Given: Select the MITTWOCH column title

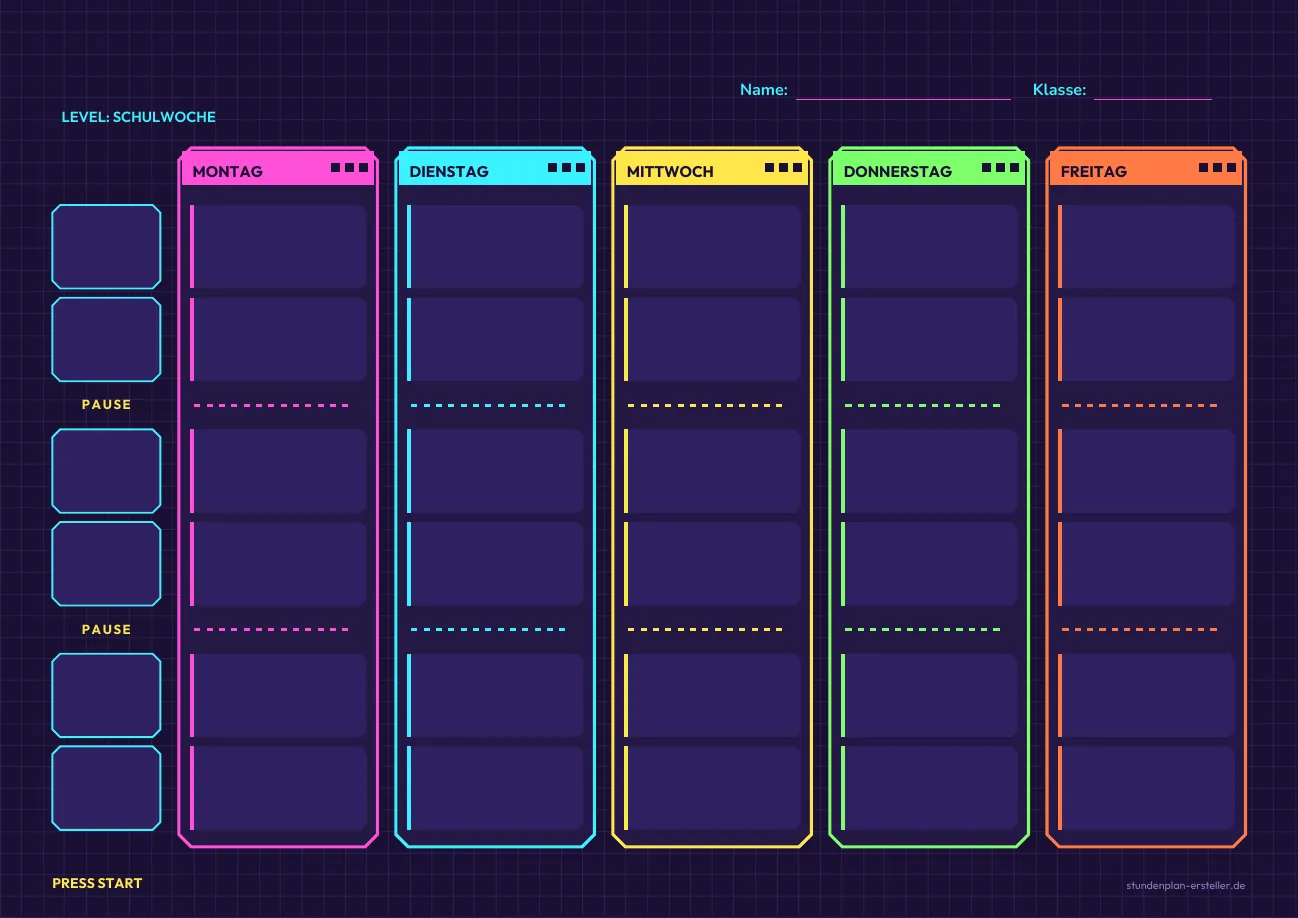Looking at the screenshot, I should tap(670, 172).
